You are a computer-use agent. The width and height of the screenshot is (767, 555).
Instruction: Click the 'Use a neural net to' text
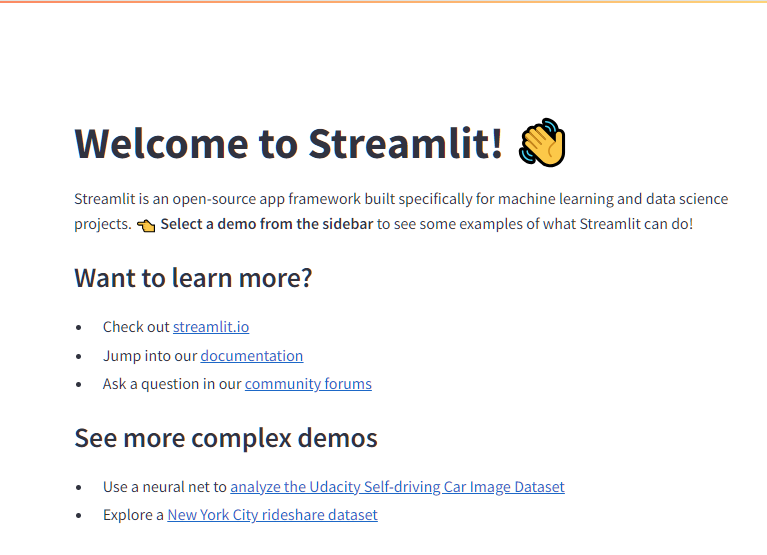point(165,487)
